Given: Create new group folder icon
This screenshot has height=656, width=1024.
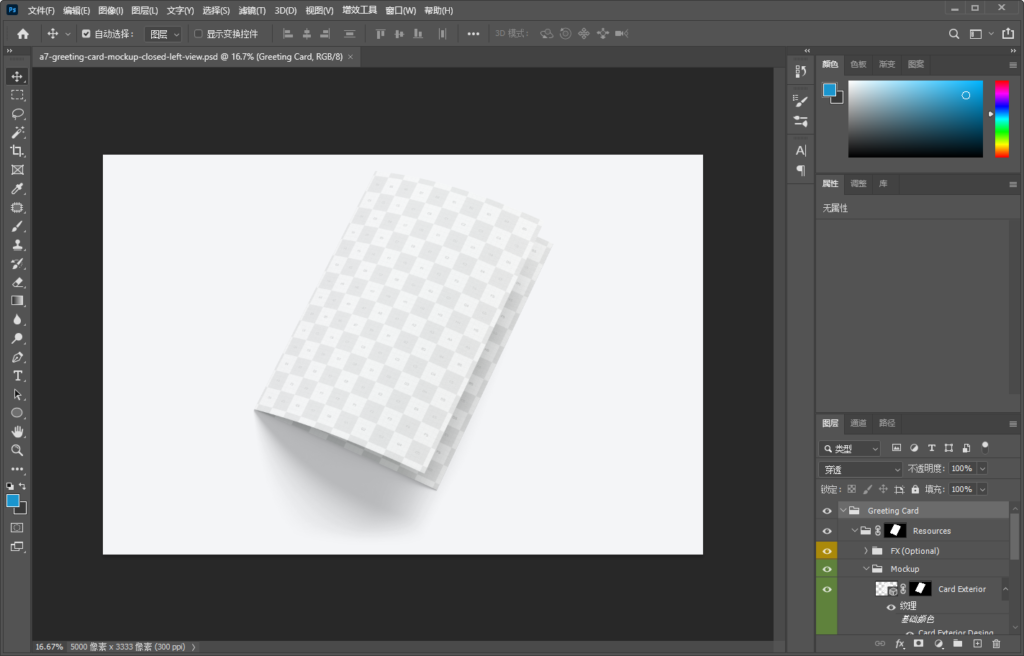Looking at the screenshot, I should (958, 644).
